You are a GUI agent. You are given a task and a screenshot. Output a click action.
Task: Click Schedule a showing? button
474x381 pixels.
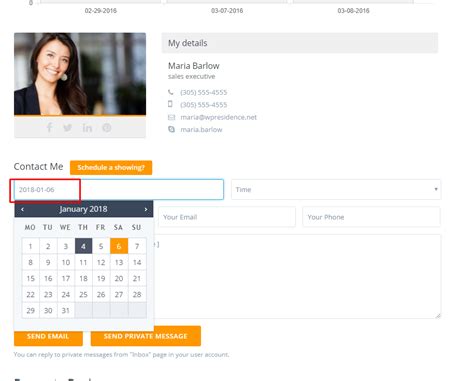point(111,167)
